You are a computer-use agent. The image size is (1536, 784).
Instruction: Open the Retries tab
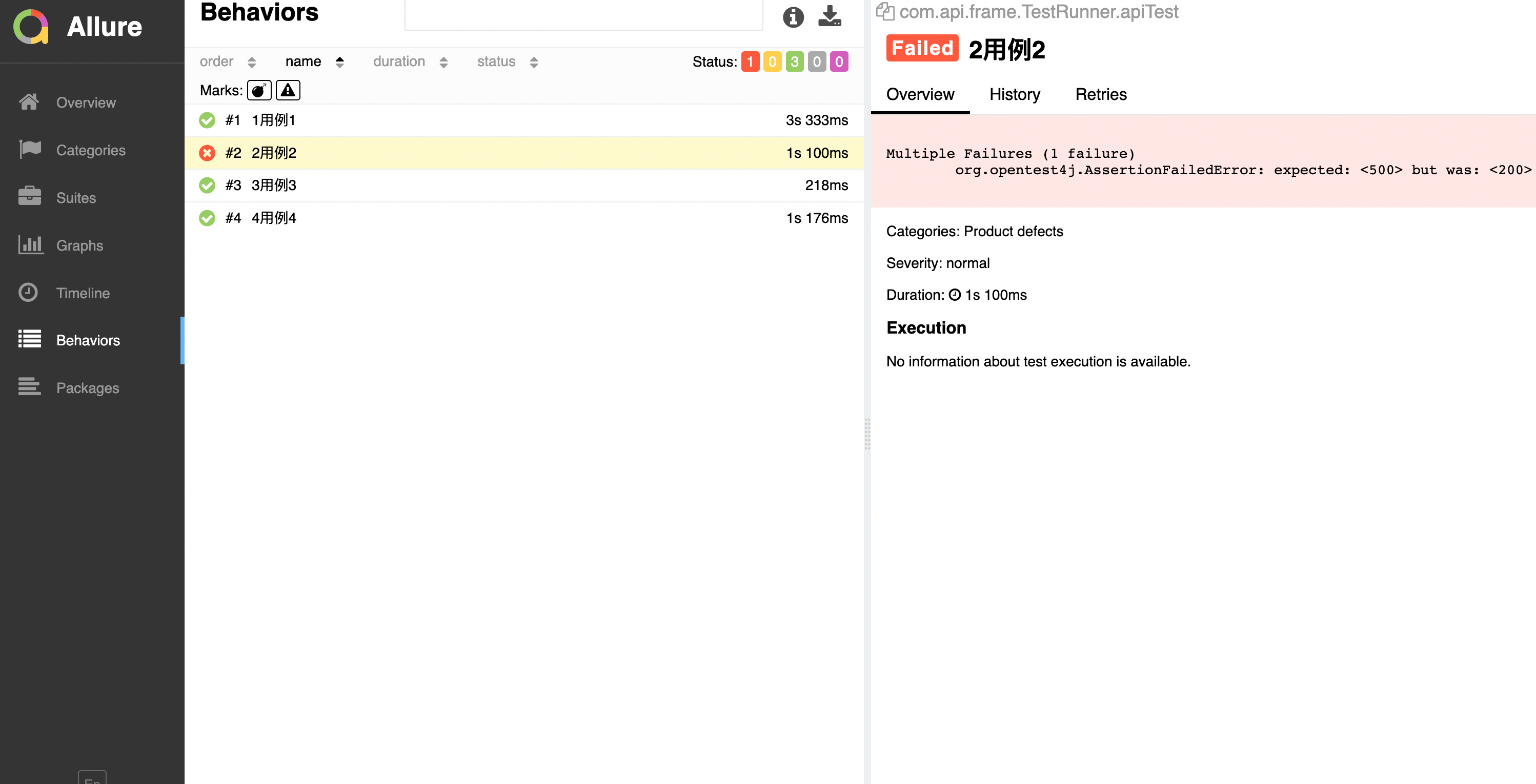[x=1100, y=94]
